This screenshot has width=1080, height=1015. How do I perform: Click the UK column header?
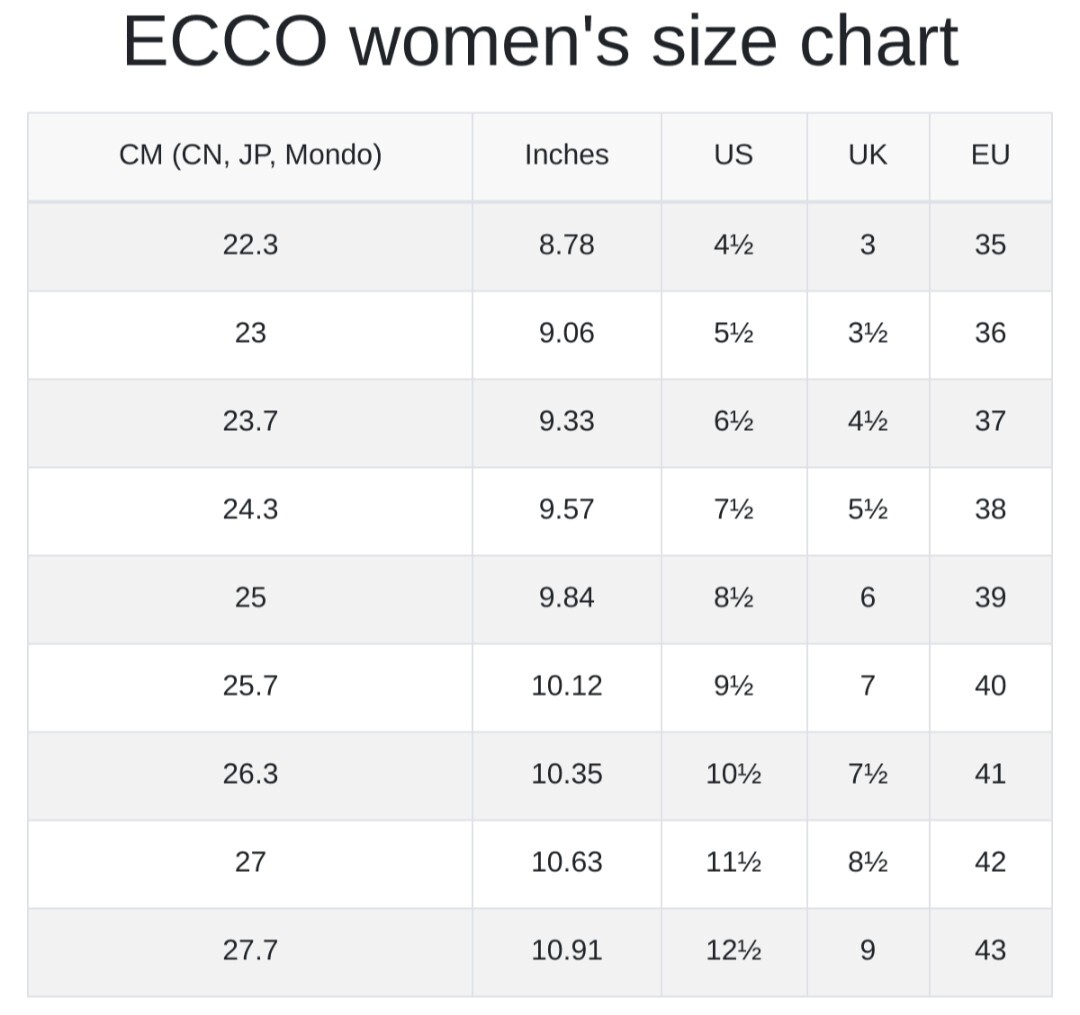pyautogui.click(x=867, y=155)
